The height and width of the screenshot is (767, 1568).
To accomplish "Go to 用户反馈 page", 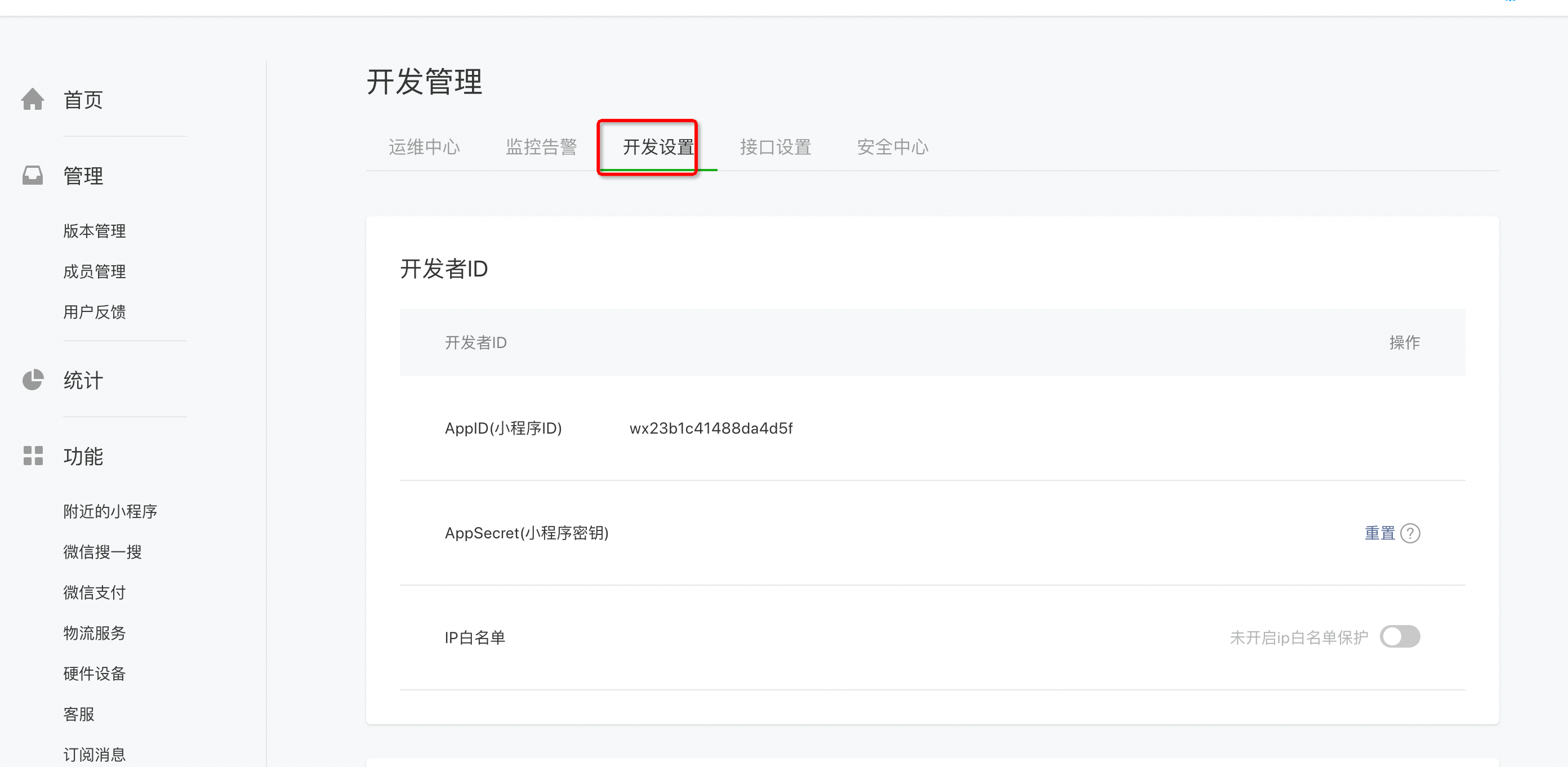I will 95,311.
